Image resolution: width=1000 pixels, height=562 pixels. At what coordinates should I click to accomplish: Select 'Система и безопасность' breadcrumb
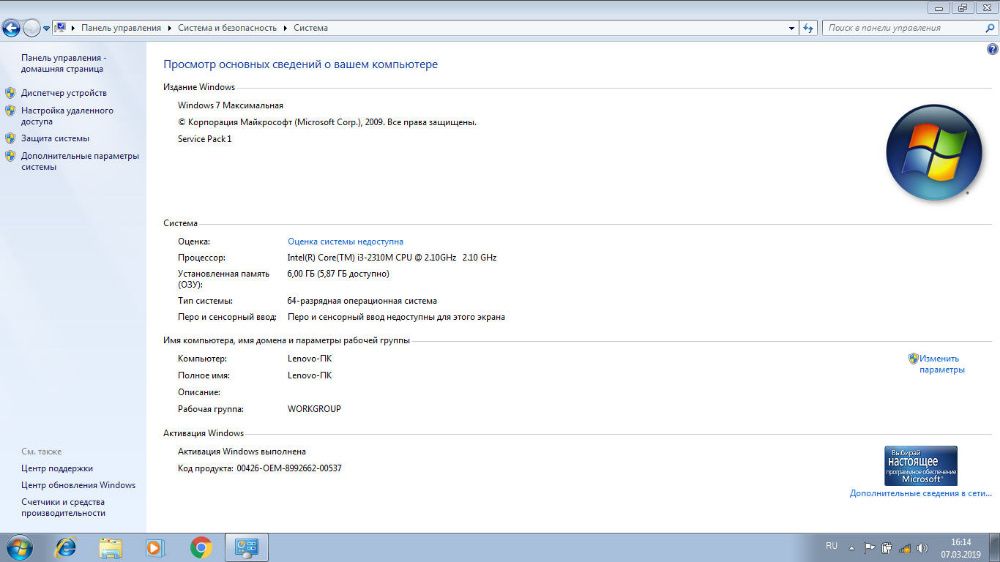tap(227, 28)
